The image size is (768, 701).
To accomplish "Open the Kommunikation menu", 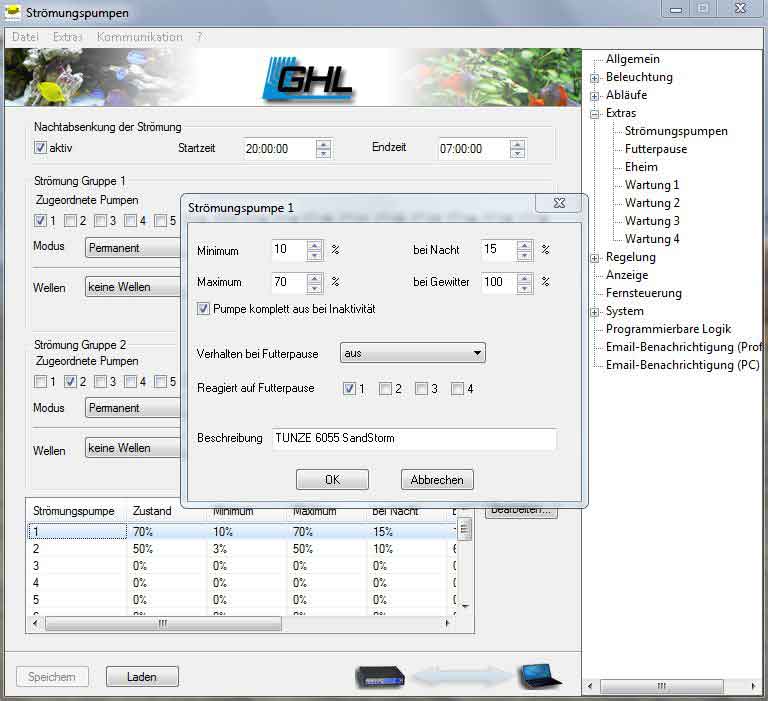I will [139, 37].
